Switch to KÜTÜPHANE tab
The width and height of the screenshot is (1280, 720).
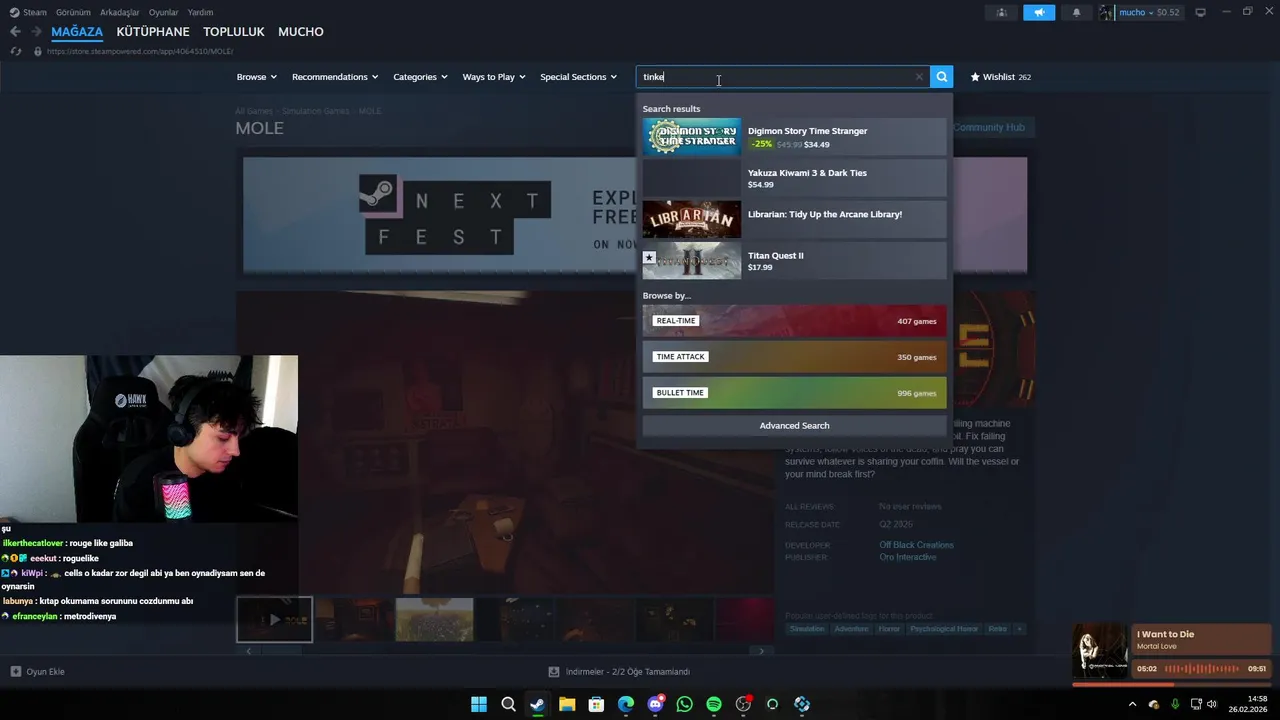click(x=153, y=32)
